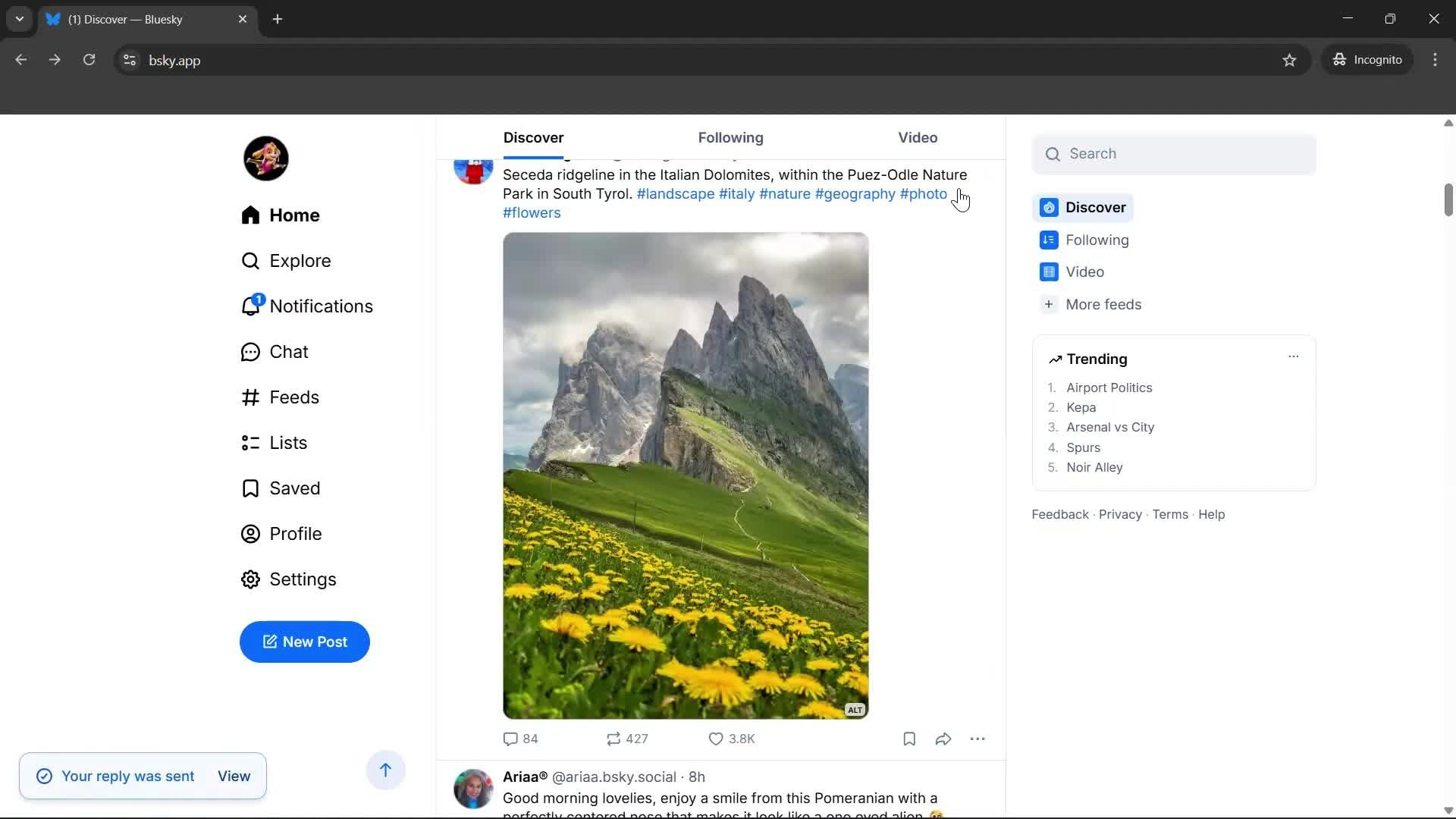The width and height of the screenshot is (1456, 819).
Task: Like the Dolomites photo post
Action: tap(716, 738)
